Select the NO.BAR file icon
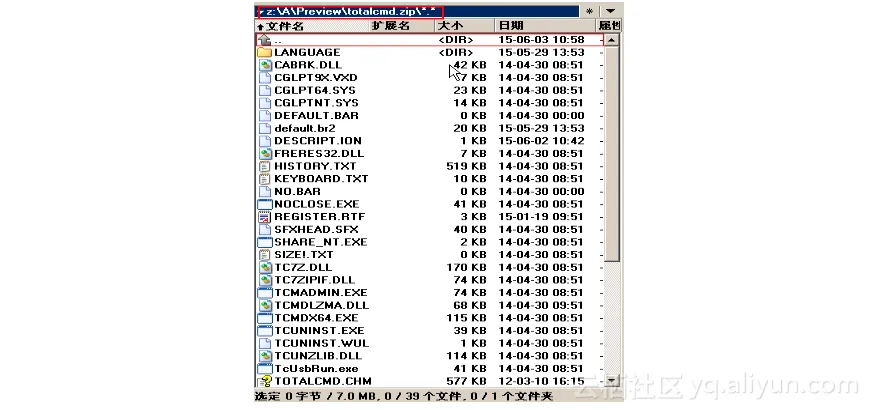 (x=265, y=192)
